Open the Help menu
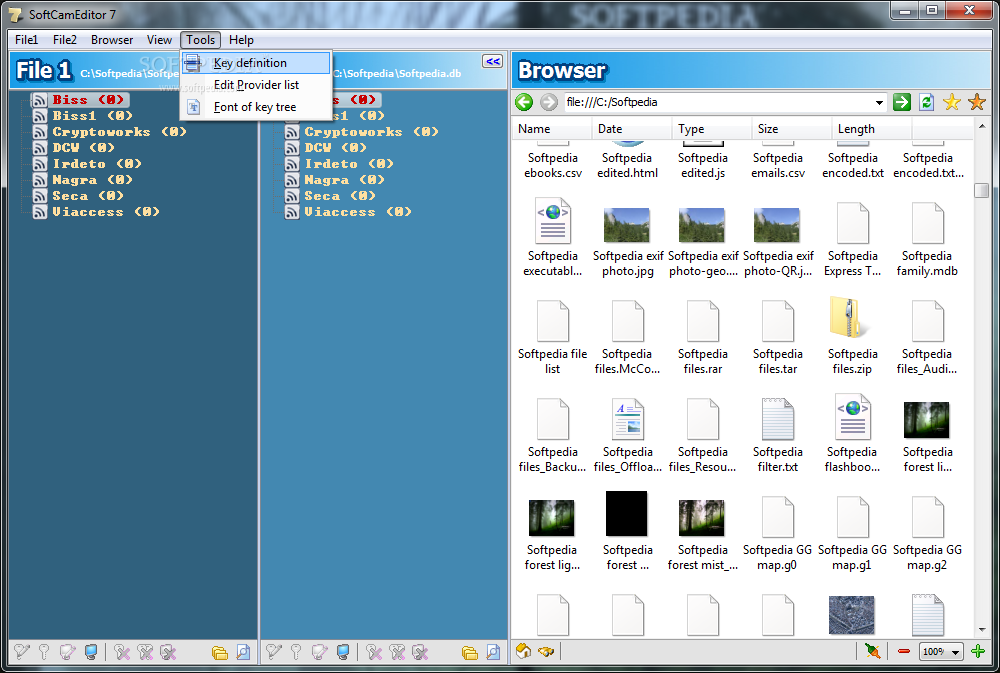 (241, 40)
